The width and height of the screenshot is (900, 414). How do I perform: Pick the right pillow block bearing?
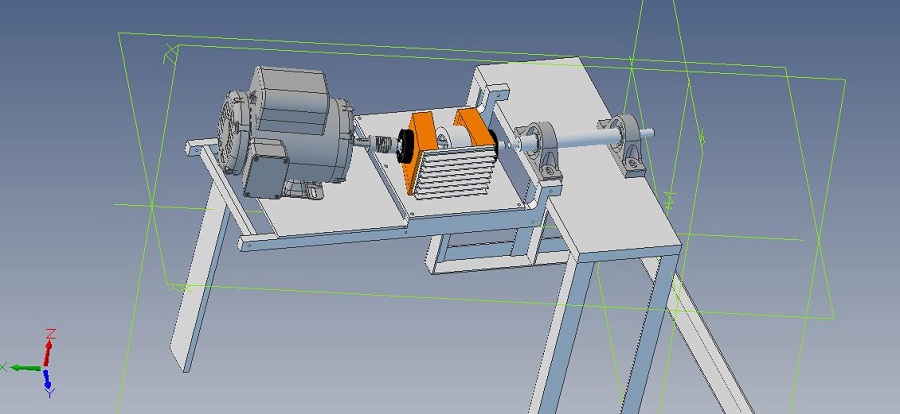point(626,143)
